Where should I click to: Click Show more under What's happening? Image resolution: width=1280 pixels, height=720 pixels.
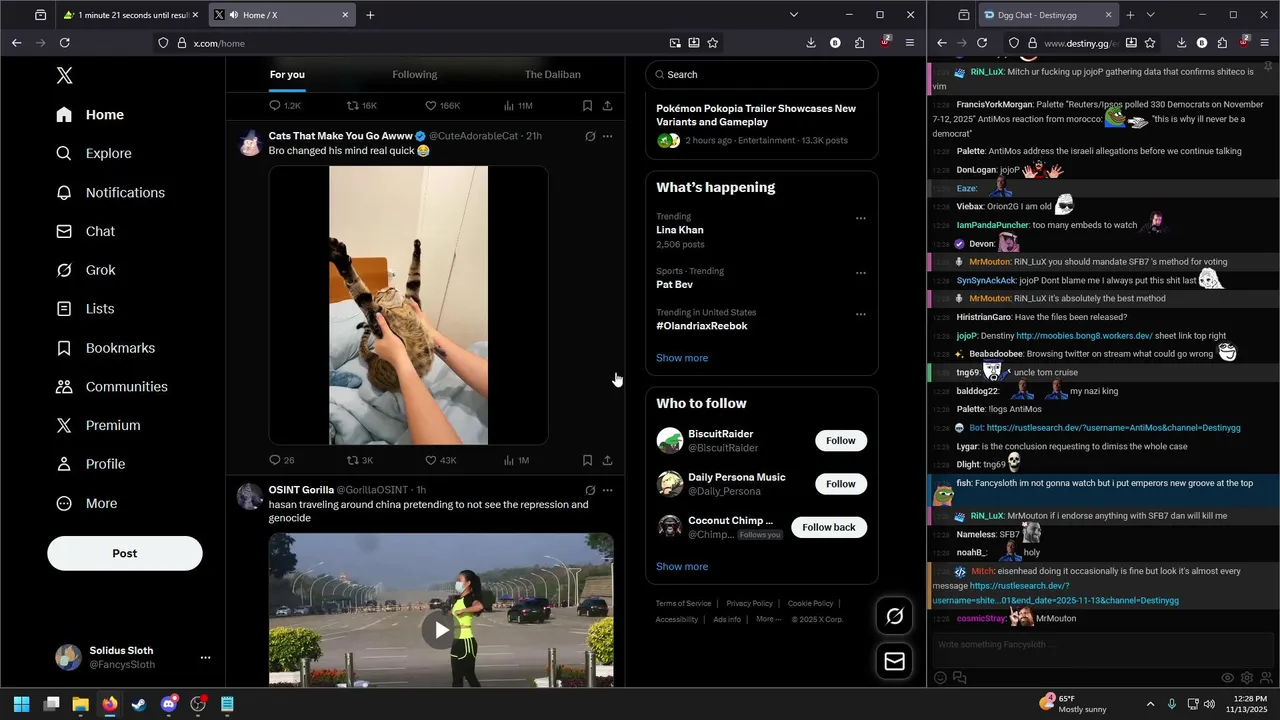[x=682, y=358]
